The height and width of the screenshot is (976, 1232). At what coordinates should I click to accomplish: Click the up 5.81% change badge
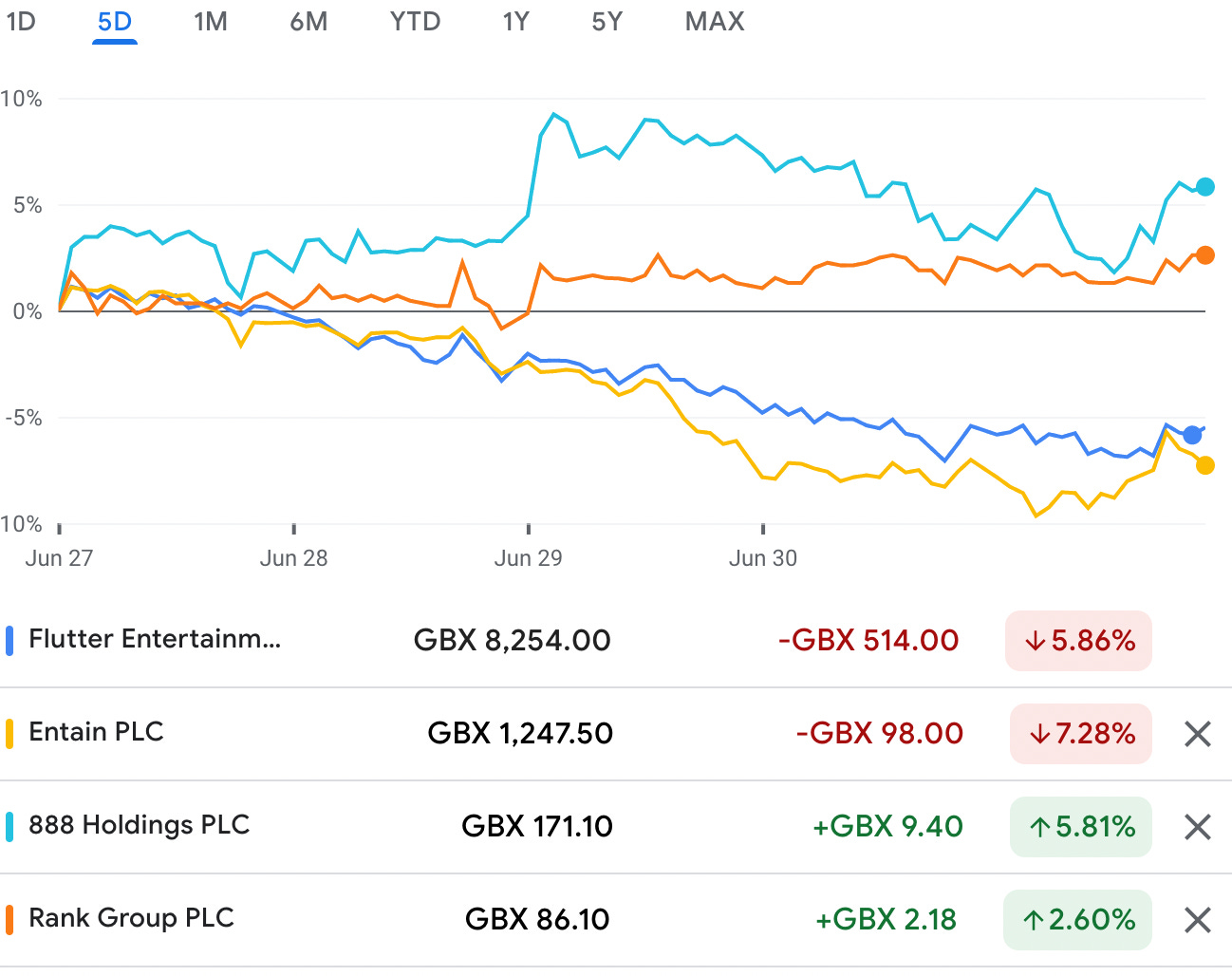coord(1081,827)
